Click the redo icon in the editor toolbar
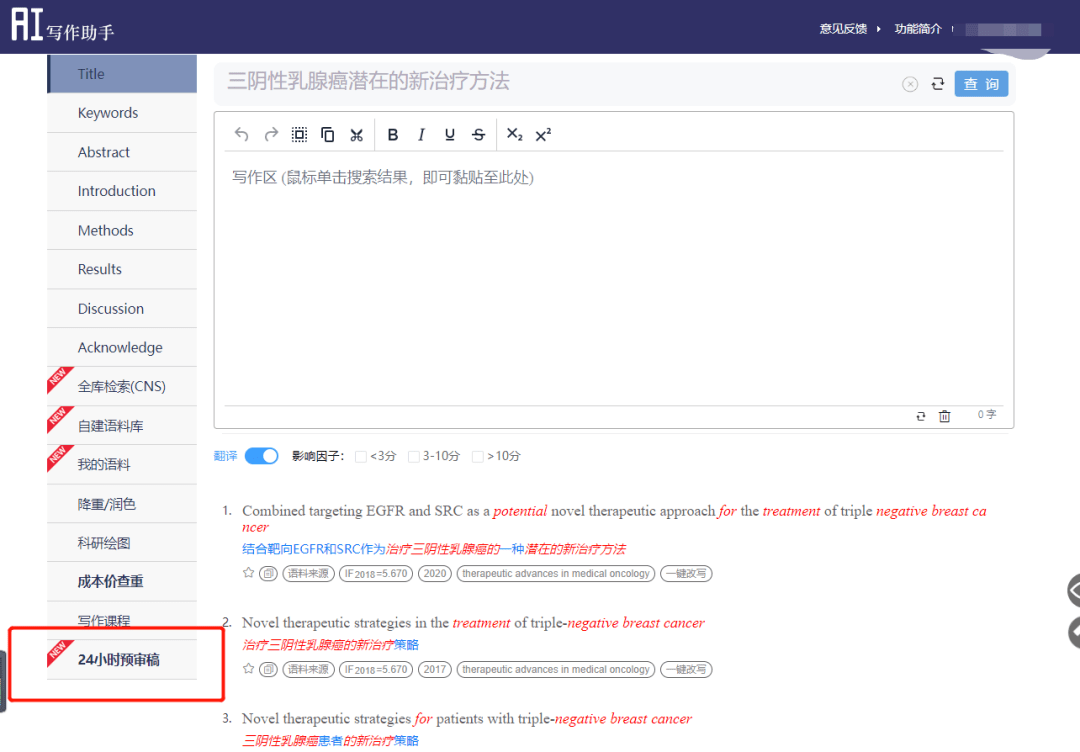This screenshot has height=752, width=1080. click(270, 134)
